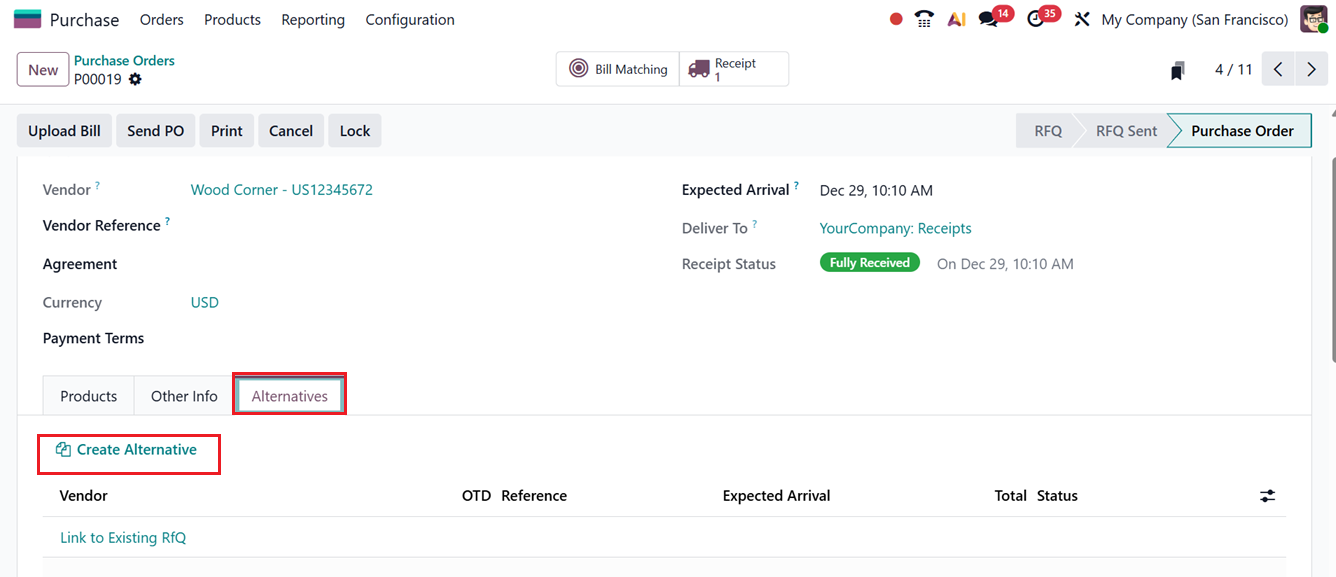Viewport: 1336px width, 577px height.
Task: Click the Create Alternative button
Action: point(127,450)
